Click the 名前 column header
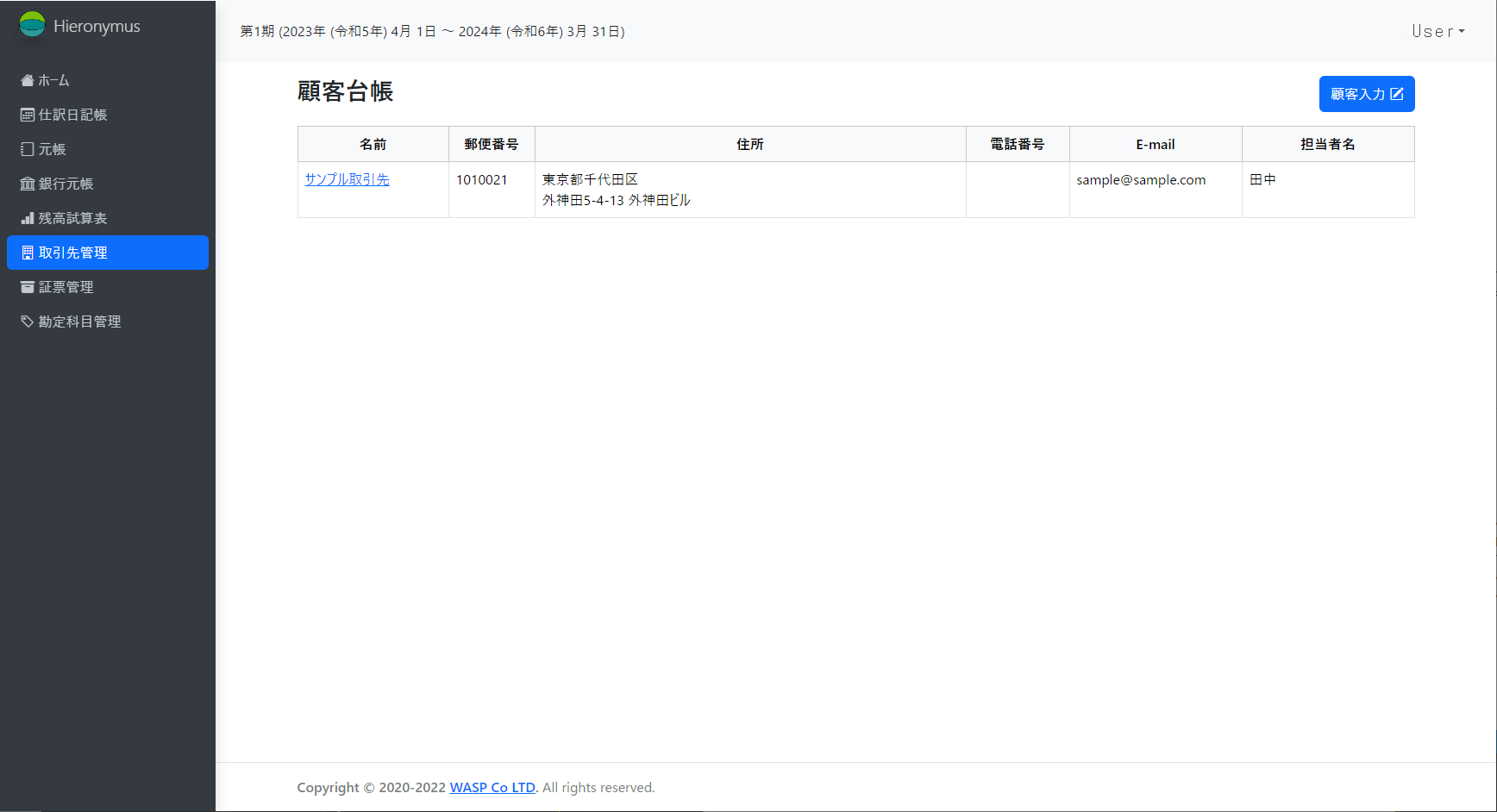This screenshot has height=812, width=1497. [373, 144]
